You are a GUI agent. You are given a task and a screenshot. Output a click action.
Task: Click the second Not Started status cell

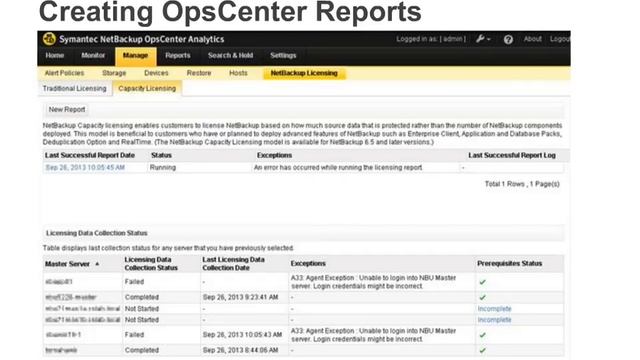(142, 320)
